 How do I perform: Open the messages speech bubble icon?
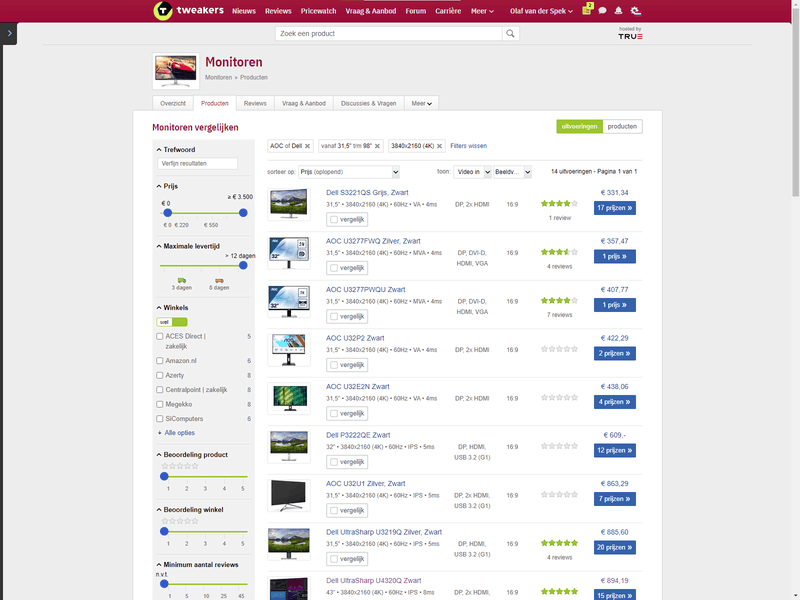[603, 11]
